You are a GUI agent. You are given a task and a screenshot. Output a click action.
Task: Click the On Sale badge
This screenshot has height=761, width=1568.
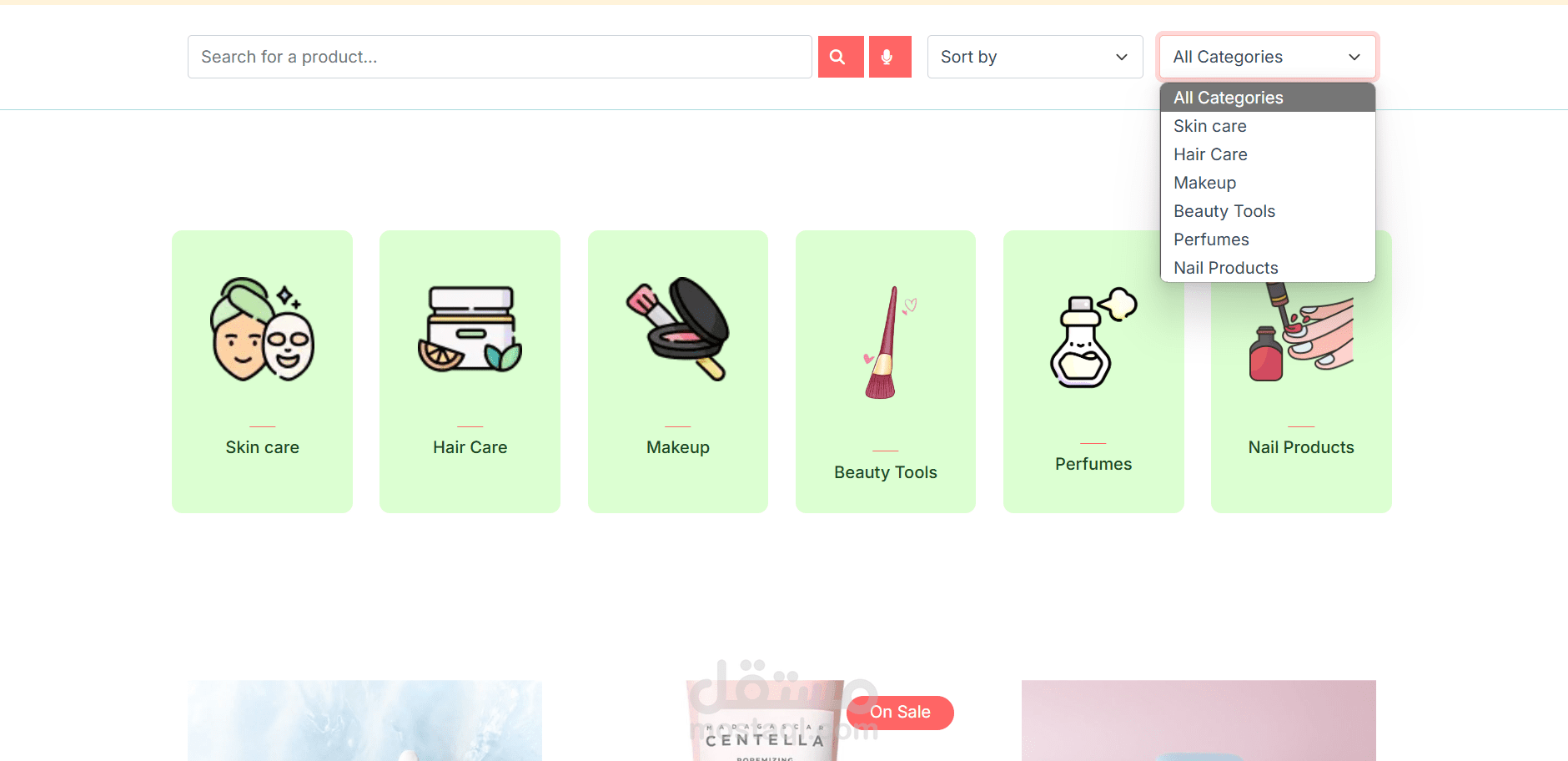point(900,713)
